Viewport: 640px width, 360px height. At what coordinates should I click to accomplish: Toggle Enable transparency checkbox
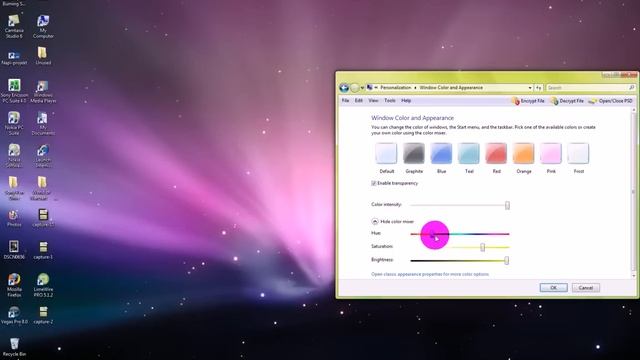coord(373,183)
